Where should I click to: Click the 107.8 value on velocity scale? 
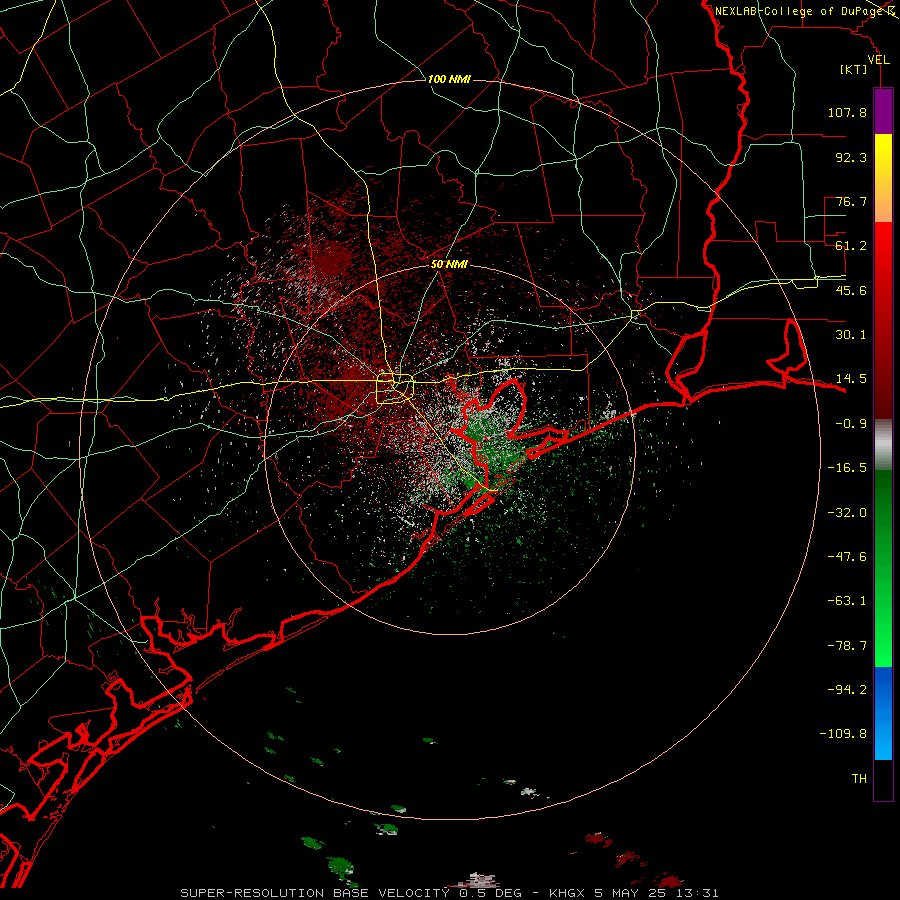pos(847,112)
